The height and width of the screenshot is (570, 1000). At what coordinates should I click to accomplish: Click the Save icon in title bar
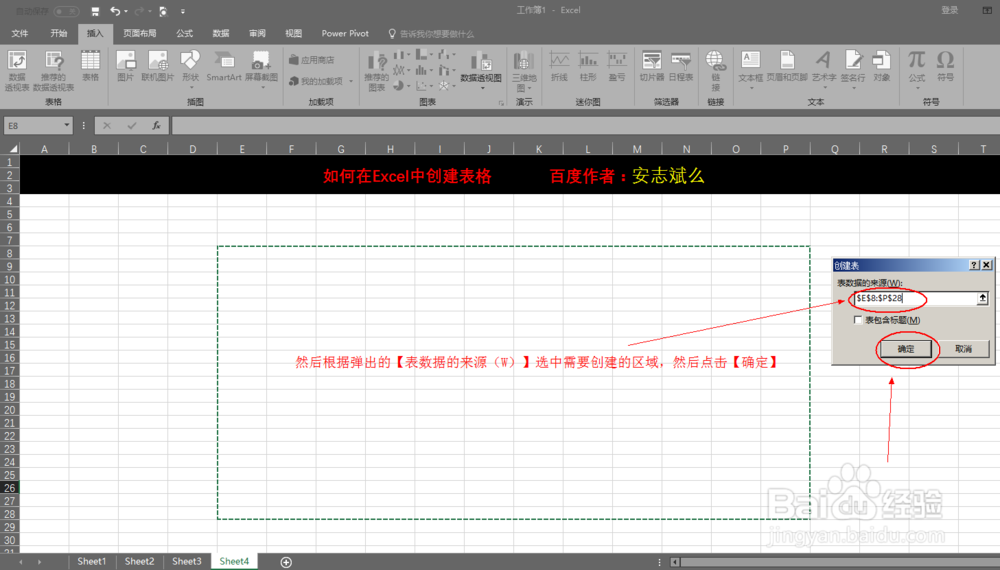[95, 11]
